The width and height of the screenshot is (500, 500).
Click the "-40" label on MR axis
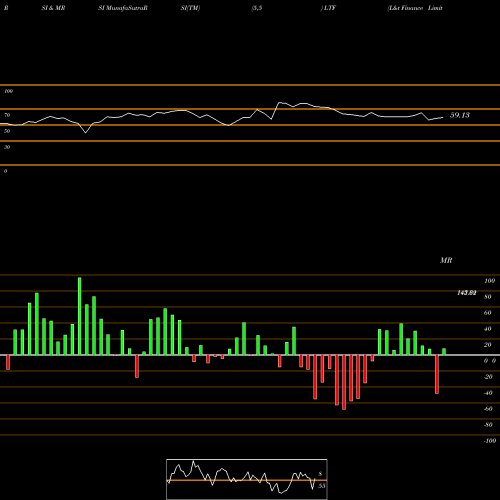coord(488,393)
